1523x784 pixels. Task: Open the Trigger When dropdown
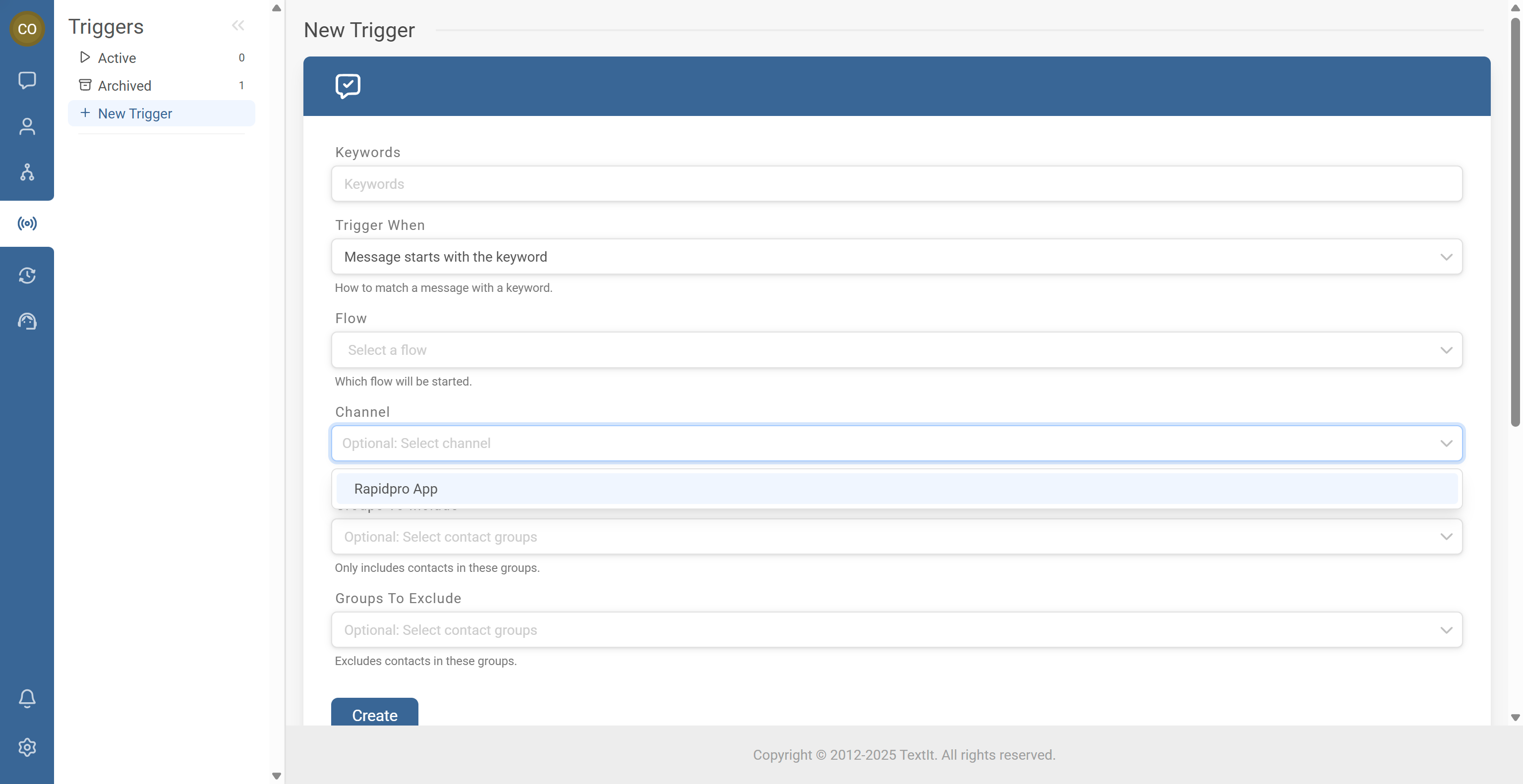897,256
